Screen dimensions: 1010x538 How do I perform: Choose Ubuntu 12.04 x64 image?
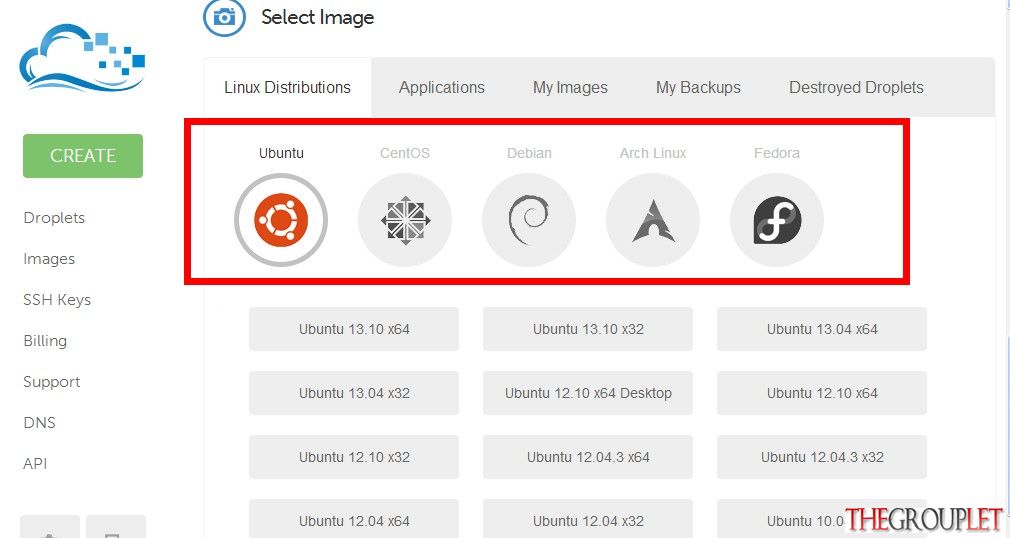pyautogui.click(x=354, y=519)
